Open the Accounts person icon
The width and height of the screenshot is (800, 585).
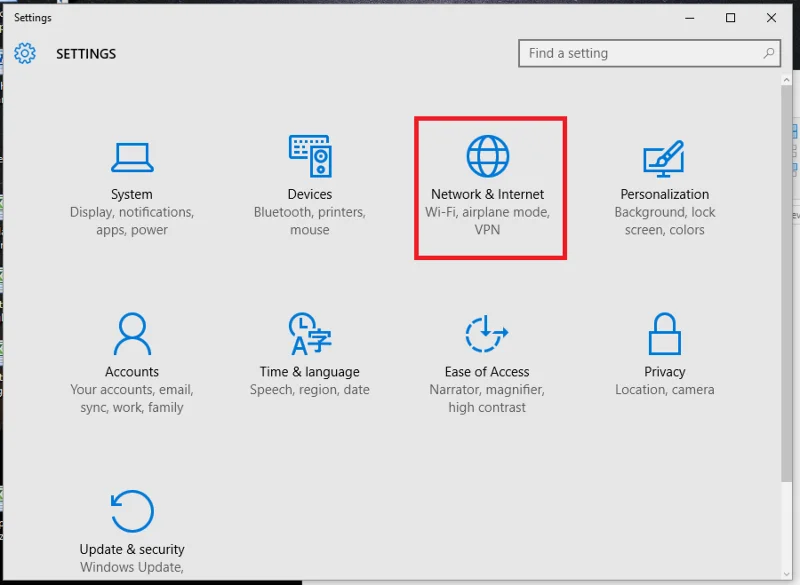(132, 334)
